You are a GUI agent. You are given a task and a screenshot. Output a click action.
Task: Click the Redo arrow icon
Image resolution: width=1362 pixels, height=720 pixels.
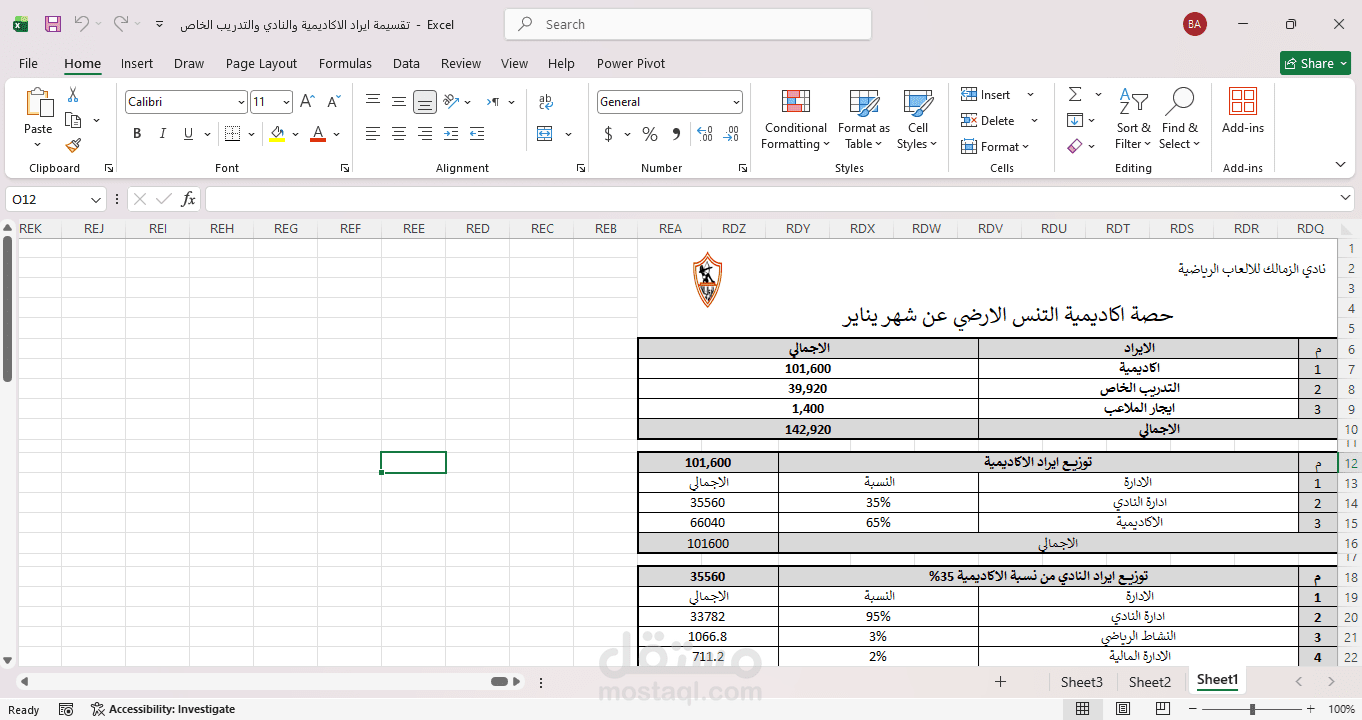tap(120, 24)
